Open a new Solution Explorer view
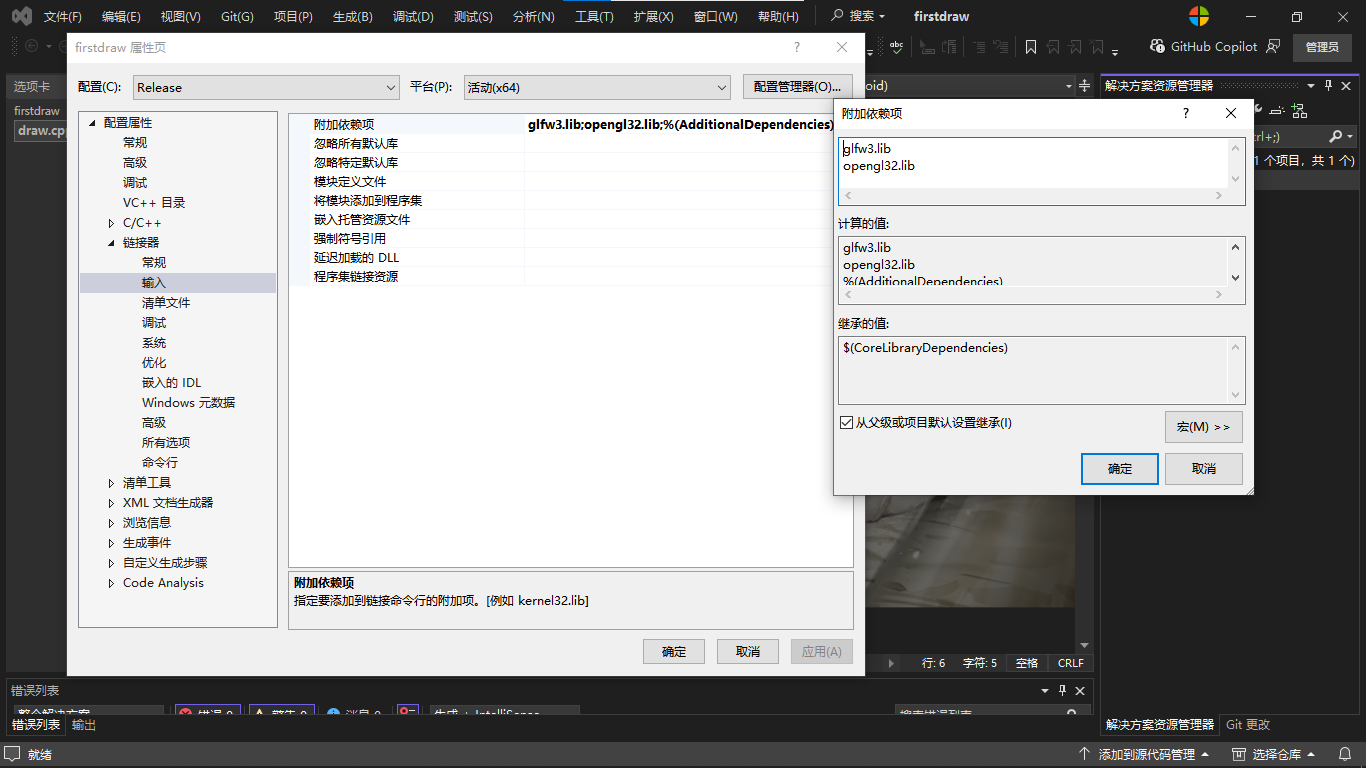The height and width of the screenshot is (768, 1366). click(1299, 111)
